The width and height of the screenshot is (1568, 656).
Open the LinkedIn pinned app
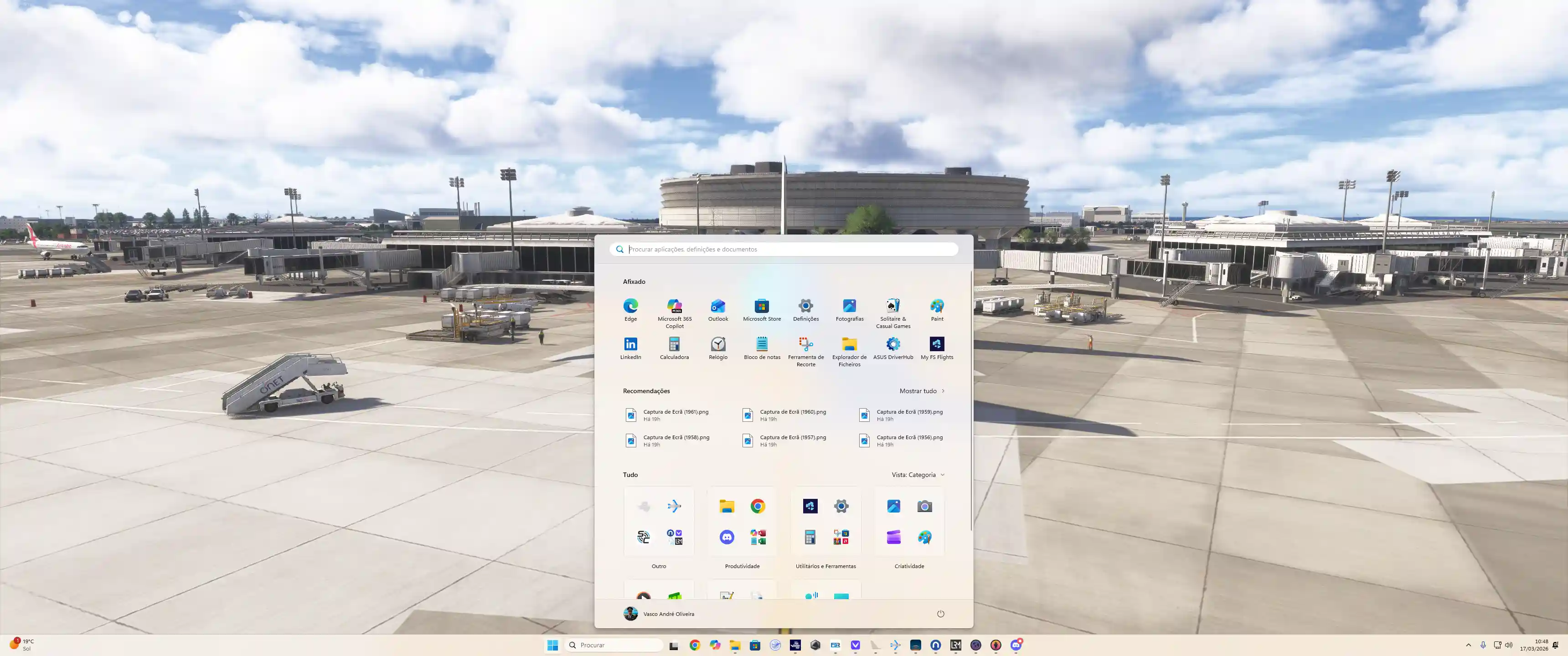click(x=630, y=348)
